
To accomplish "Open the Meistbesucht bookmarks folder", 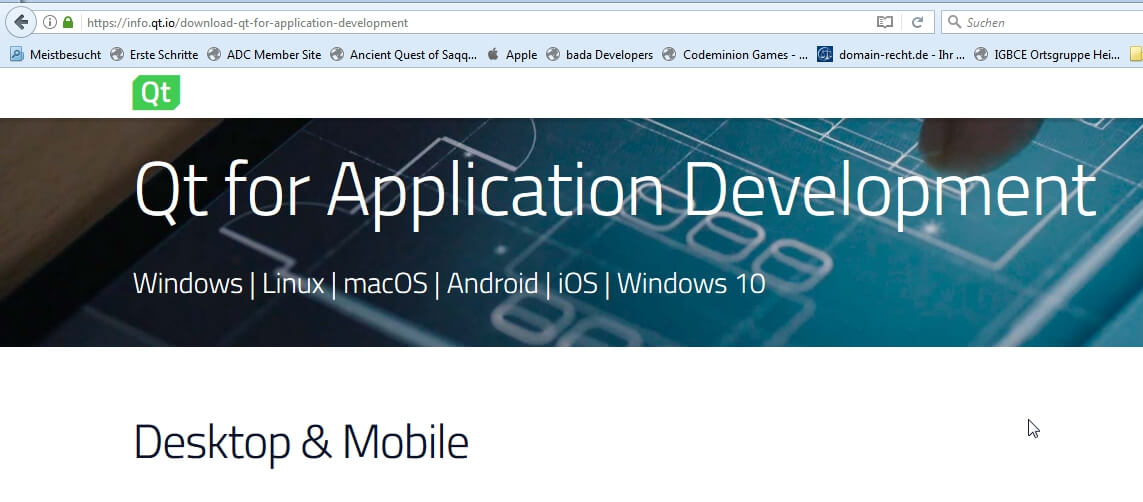I will click(x=55, y=55).
